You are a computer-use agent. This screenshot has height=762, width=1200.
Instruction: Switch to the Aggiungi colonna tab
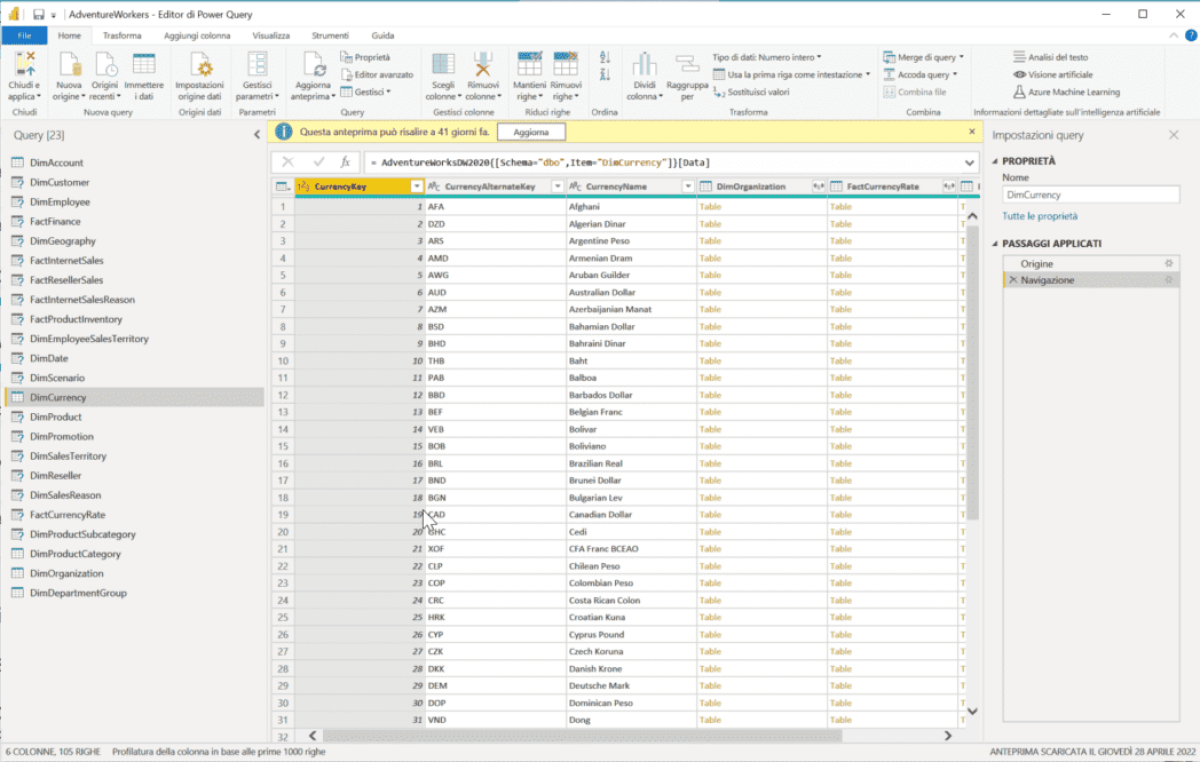click(x=195, y=36)
